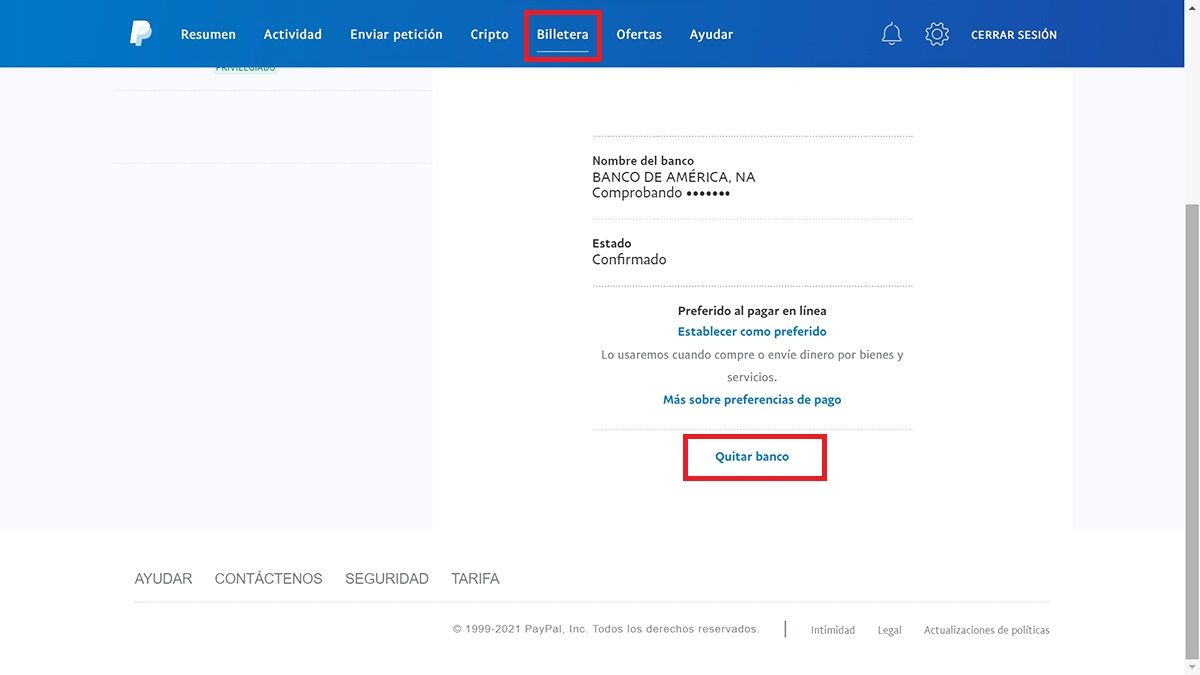Screen dimensions: 1200x675
Task: Click Establecer como preferido link
Action: click(x=752, y=331)
